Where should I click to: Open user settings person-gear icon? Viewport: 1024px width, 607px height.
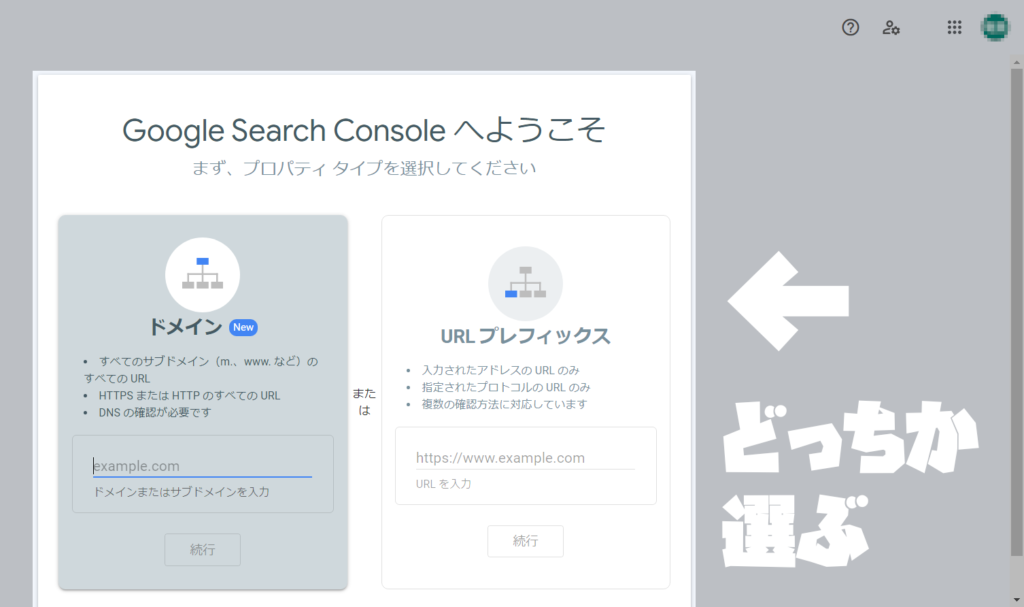[x=891, y=27]
